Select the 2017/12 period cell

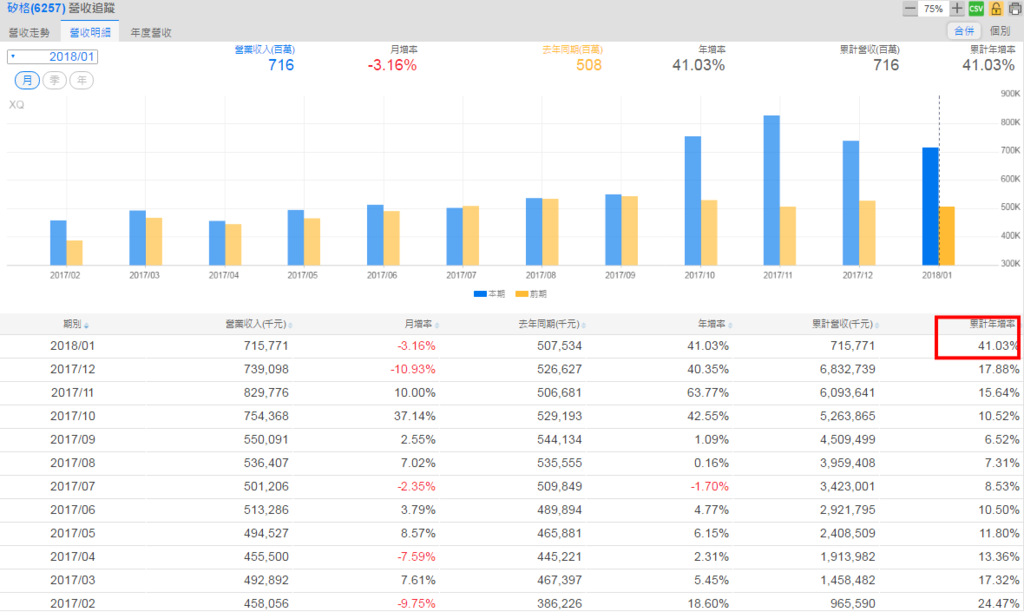tap(72, 369)
